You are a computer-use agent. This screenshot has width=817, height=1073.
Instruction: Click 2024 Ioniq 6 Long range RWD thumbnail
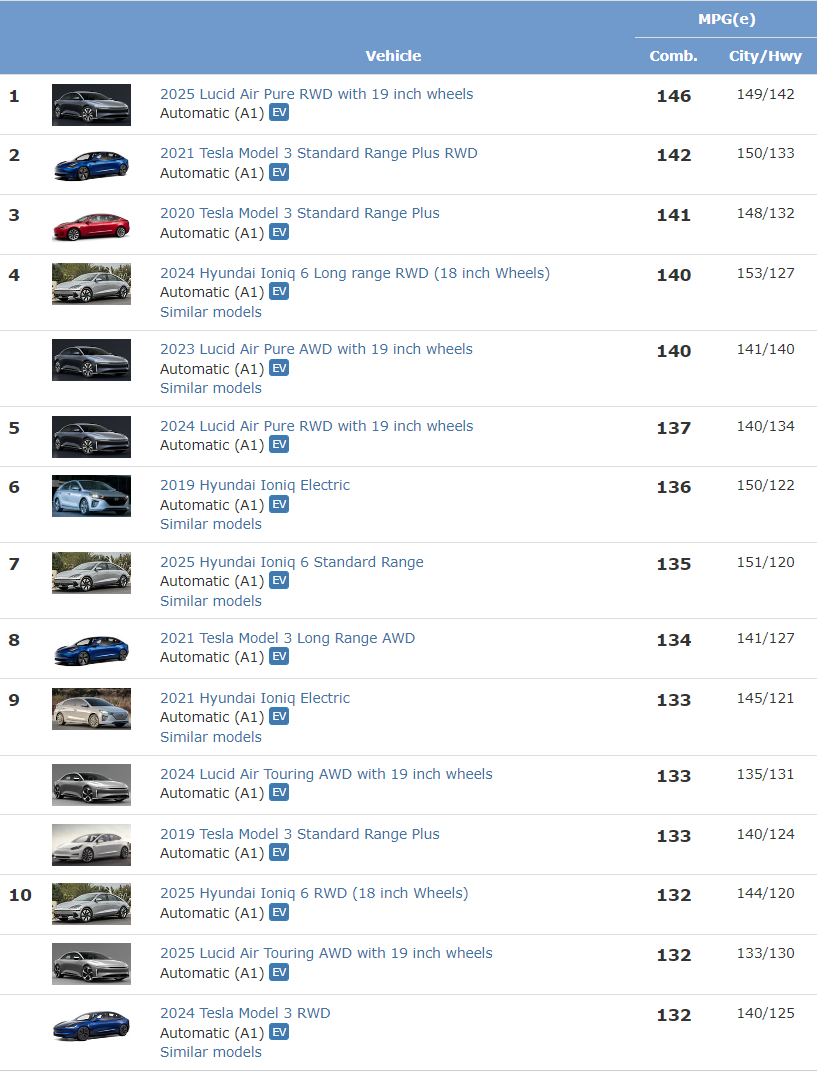(91, 284)
